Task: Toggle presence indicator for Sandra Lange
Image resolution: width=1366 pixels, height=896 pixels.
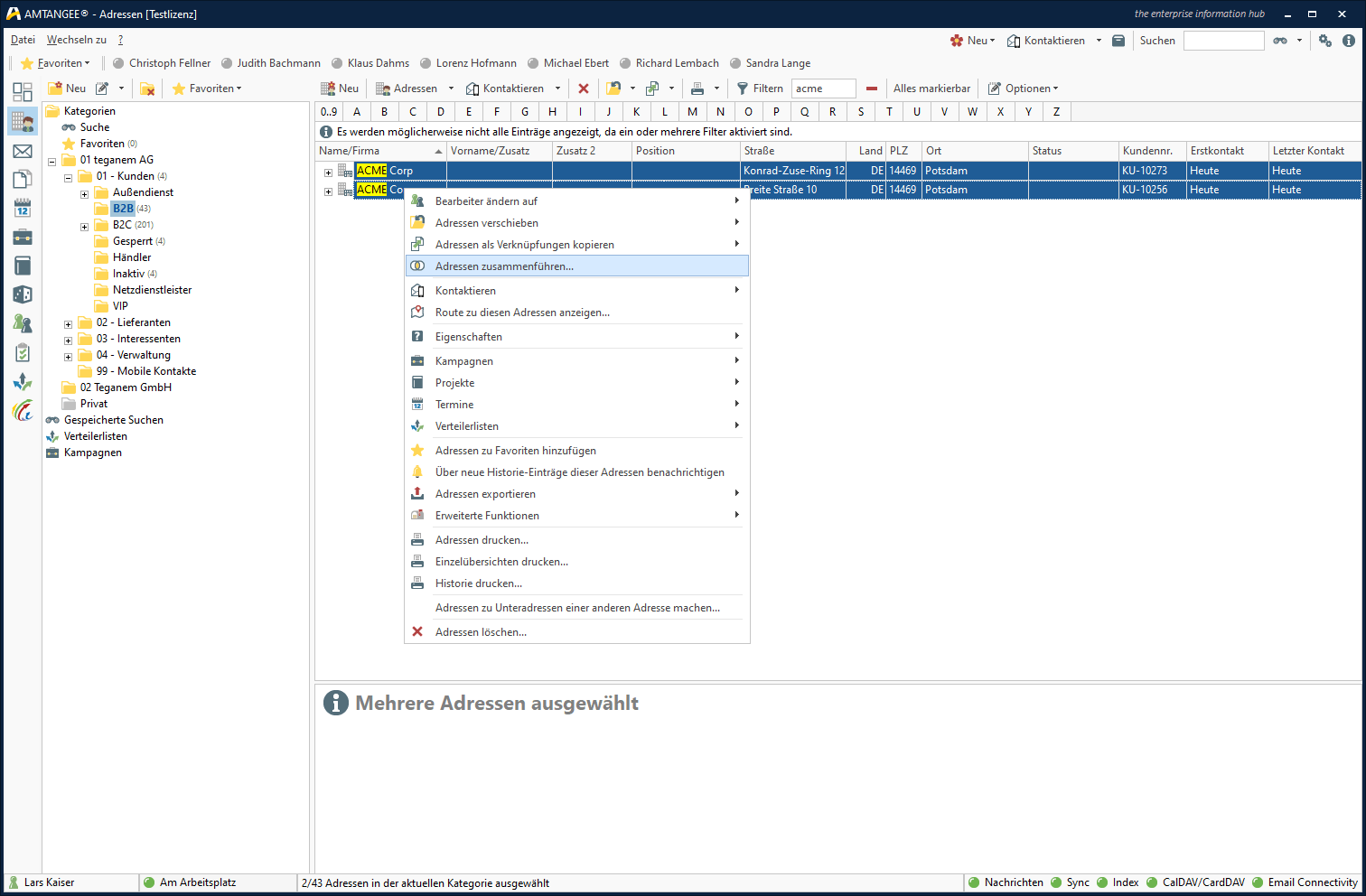Action: pos(735,63)
